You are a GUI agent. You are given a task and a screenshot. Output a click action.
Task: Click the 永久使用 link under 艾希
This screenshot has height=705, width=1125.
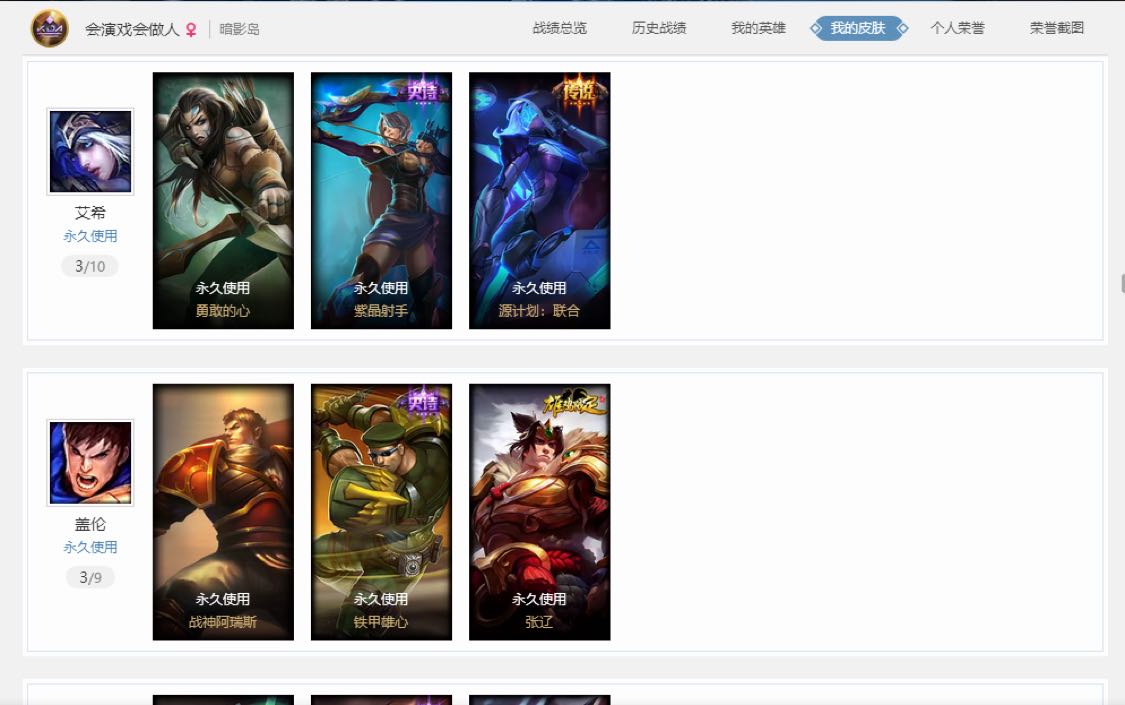(x=90, y=236)
